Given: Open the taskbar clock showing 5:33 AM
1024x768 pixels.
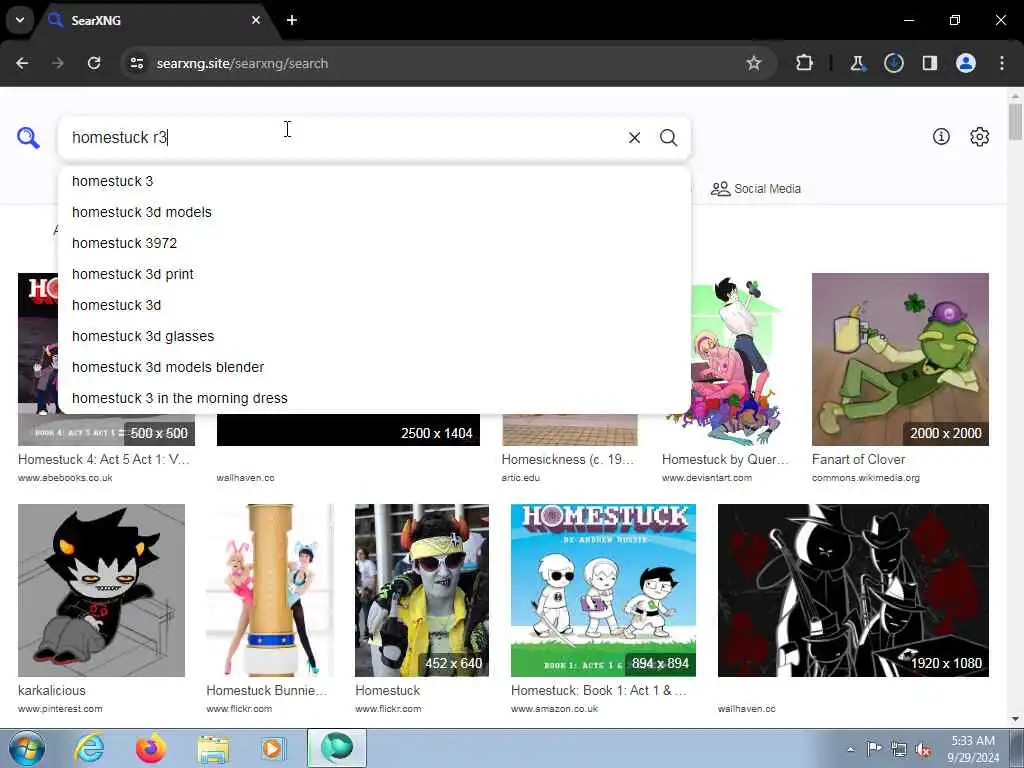Looking at the screenshot, I should pos(973,749).
